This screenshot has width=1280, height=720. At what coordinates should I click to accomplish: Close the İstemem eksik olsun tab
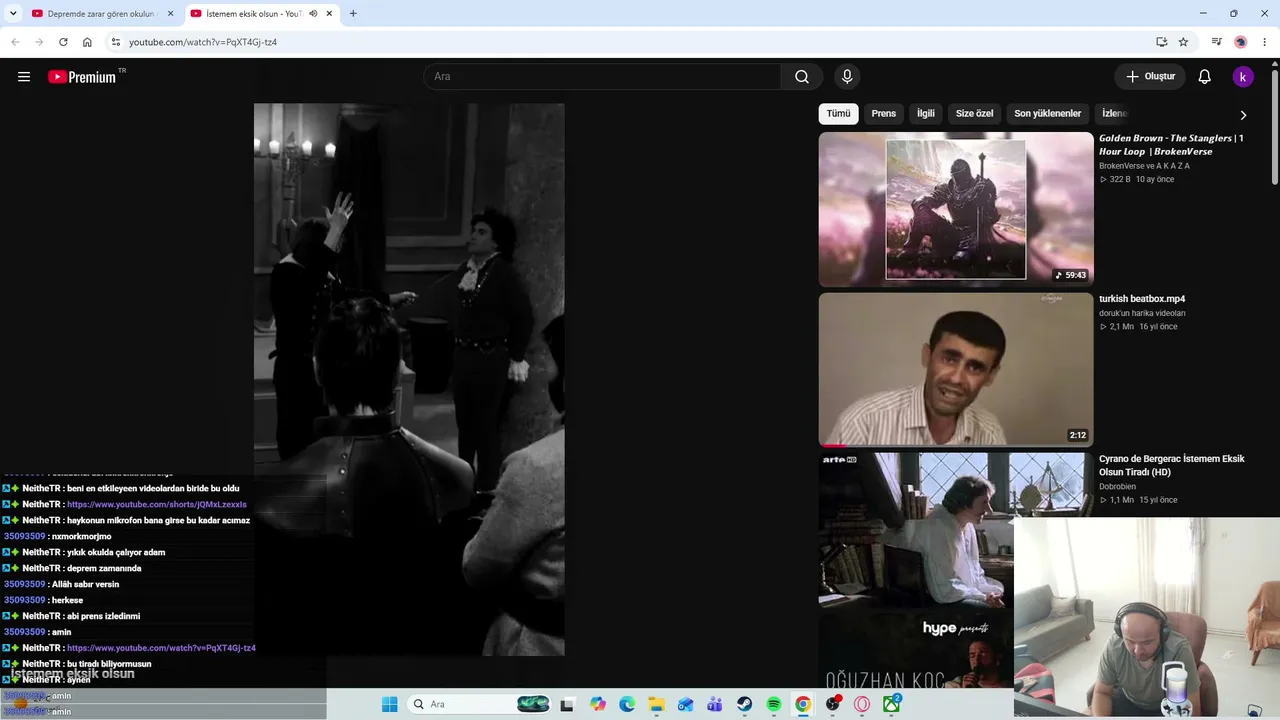point(330,14)
